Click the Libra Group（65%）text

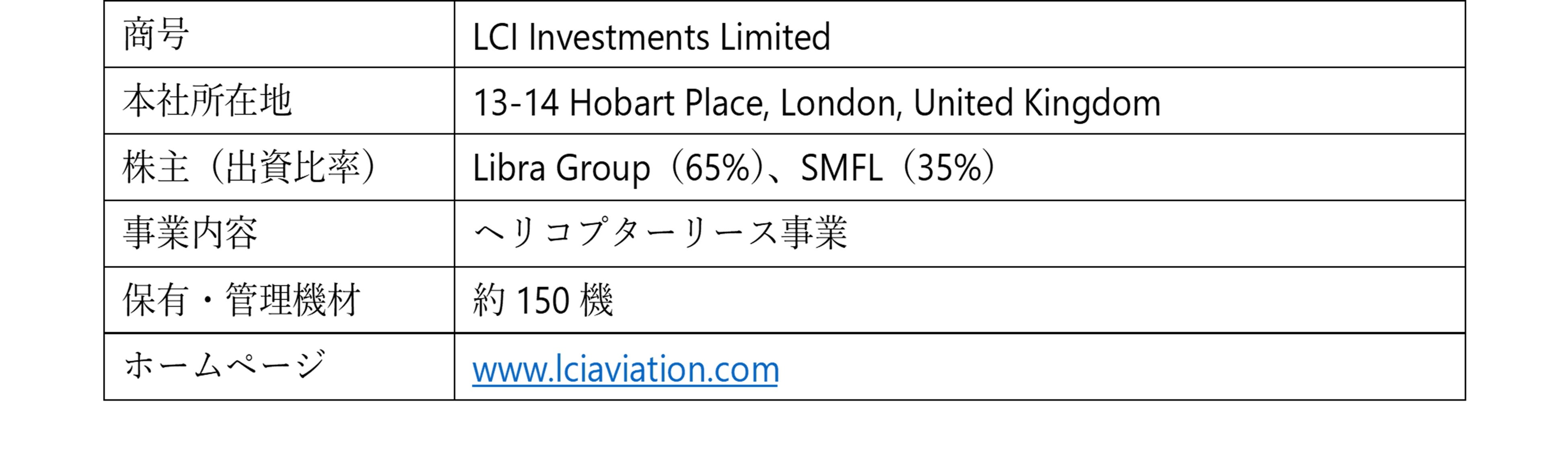pyautogui.click(x=618, y=168)
